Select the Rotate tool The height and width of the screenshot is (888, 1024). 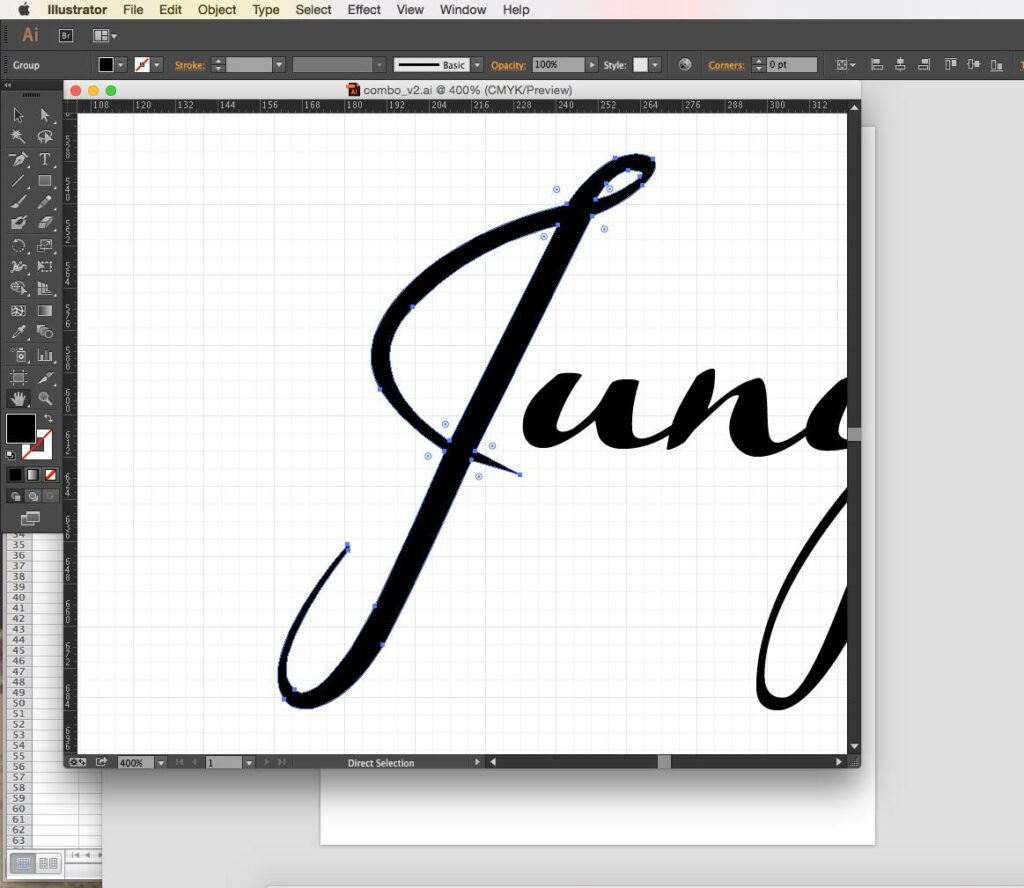pos(18,246)
